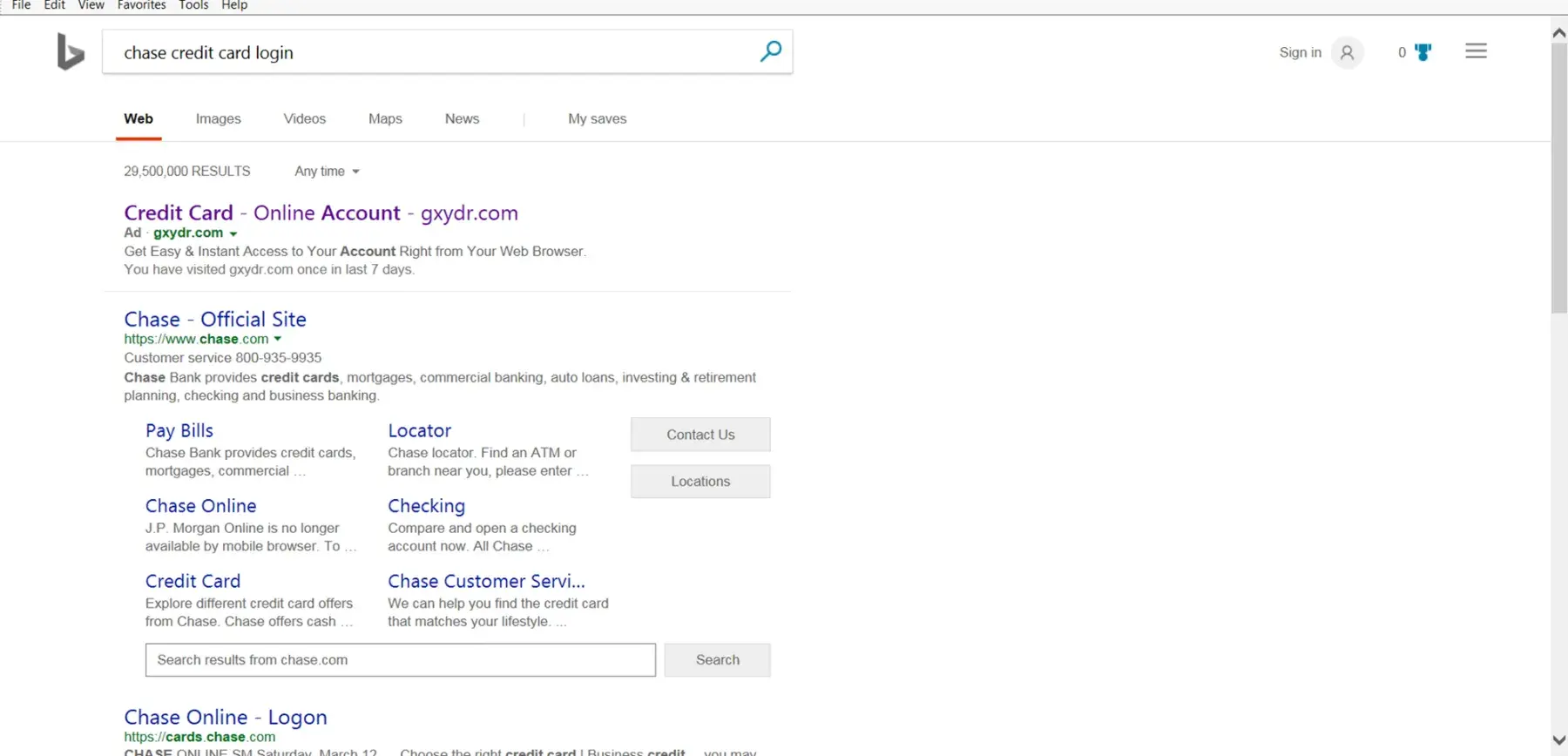Open the Bing Rewards trophy icon
Screen dimensions: 1568x756
click(1423, 52)
